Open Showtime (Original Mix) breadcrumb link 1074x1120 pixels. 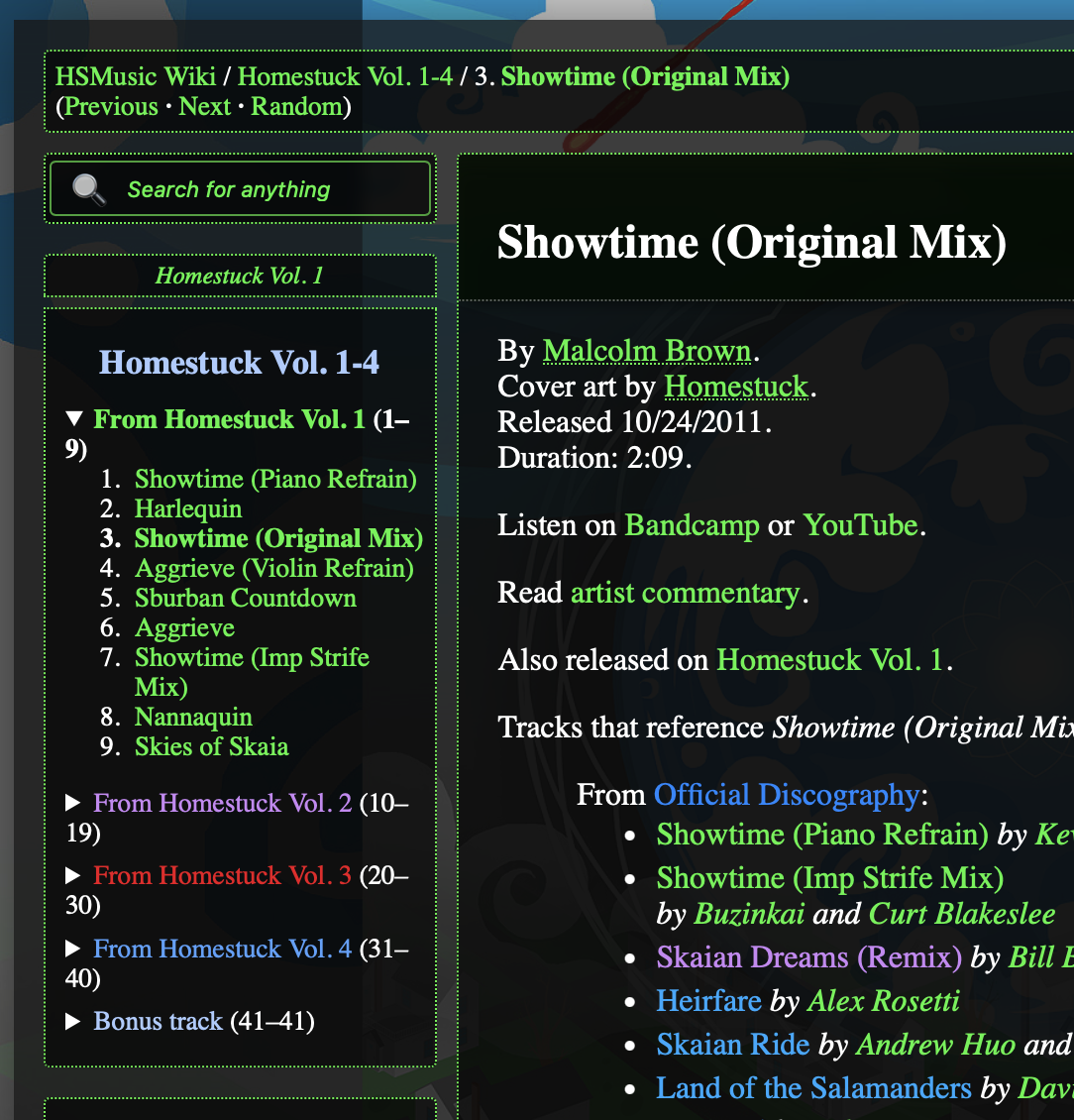tap(646, 76)
